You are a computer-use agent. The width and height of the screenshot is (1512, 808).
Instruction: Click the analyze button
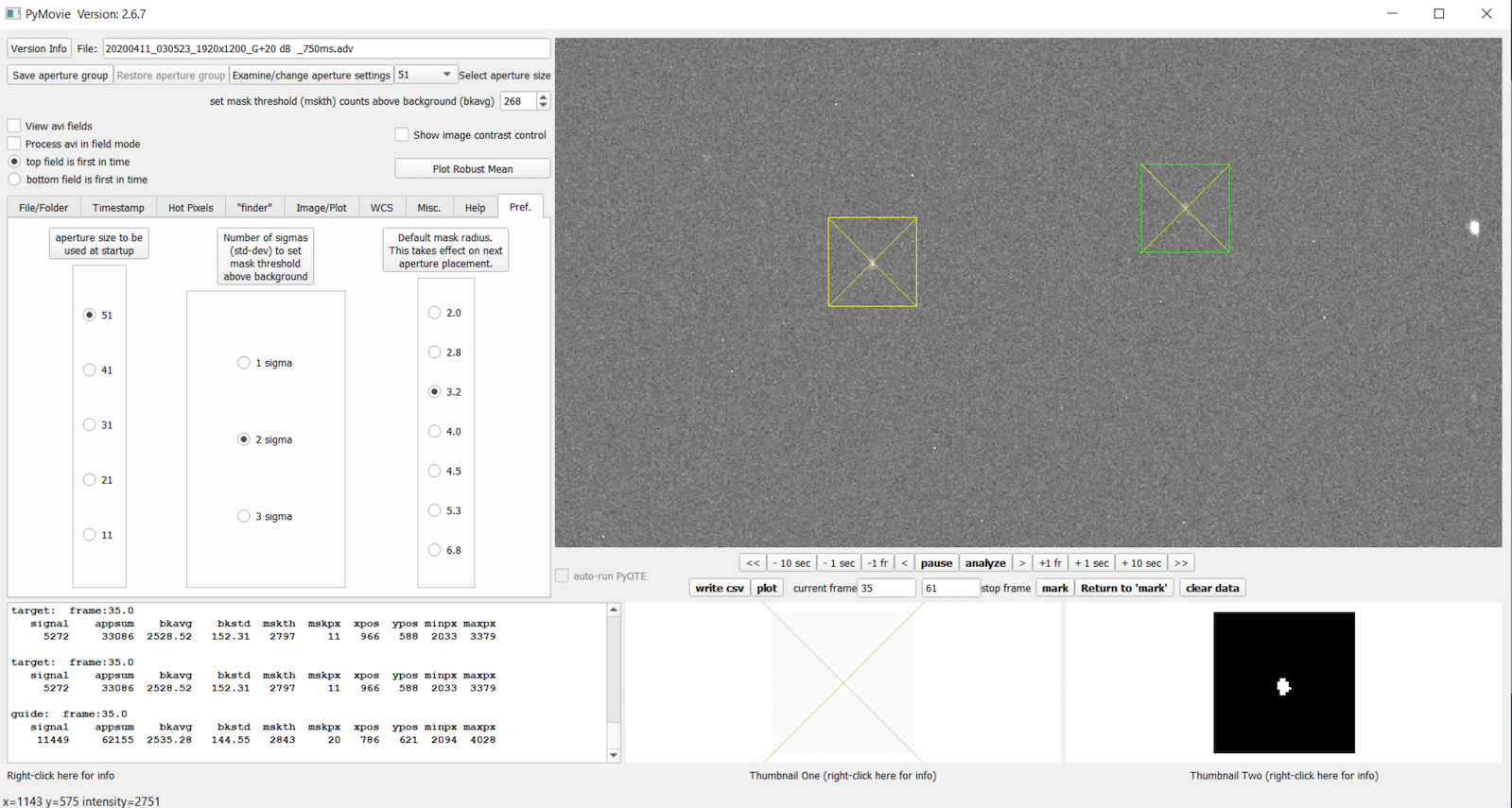coord(985,563)
